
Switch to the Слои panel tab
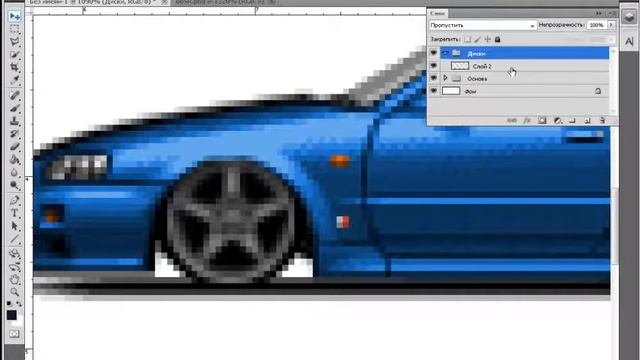tap(437, 13)
